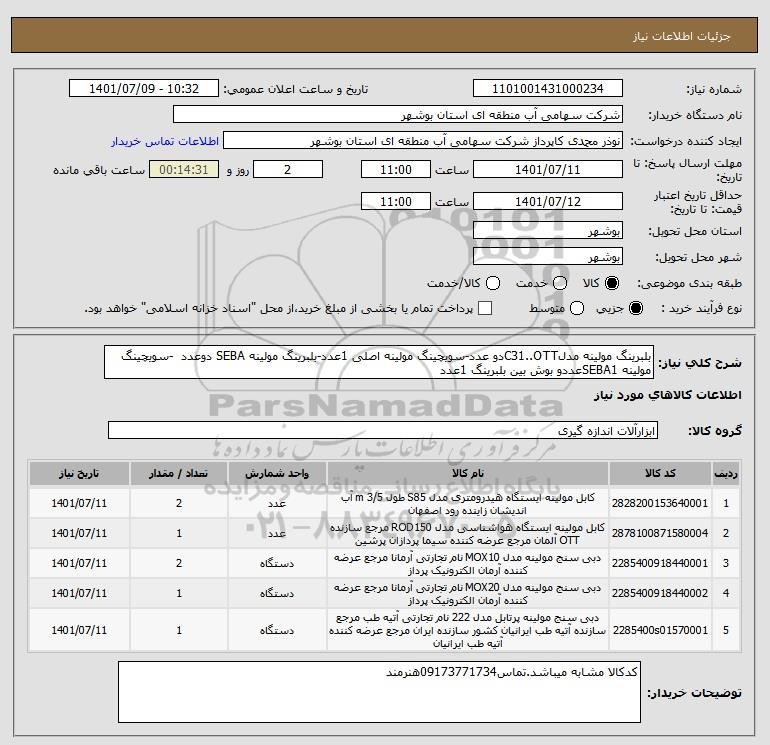Screen dimensions: 770x745
Task: Toggle the Islamic treasury payment checkbox
Action: point(485,308)
